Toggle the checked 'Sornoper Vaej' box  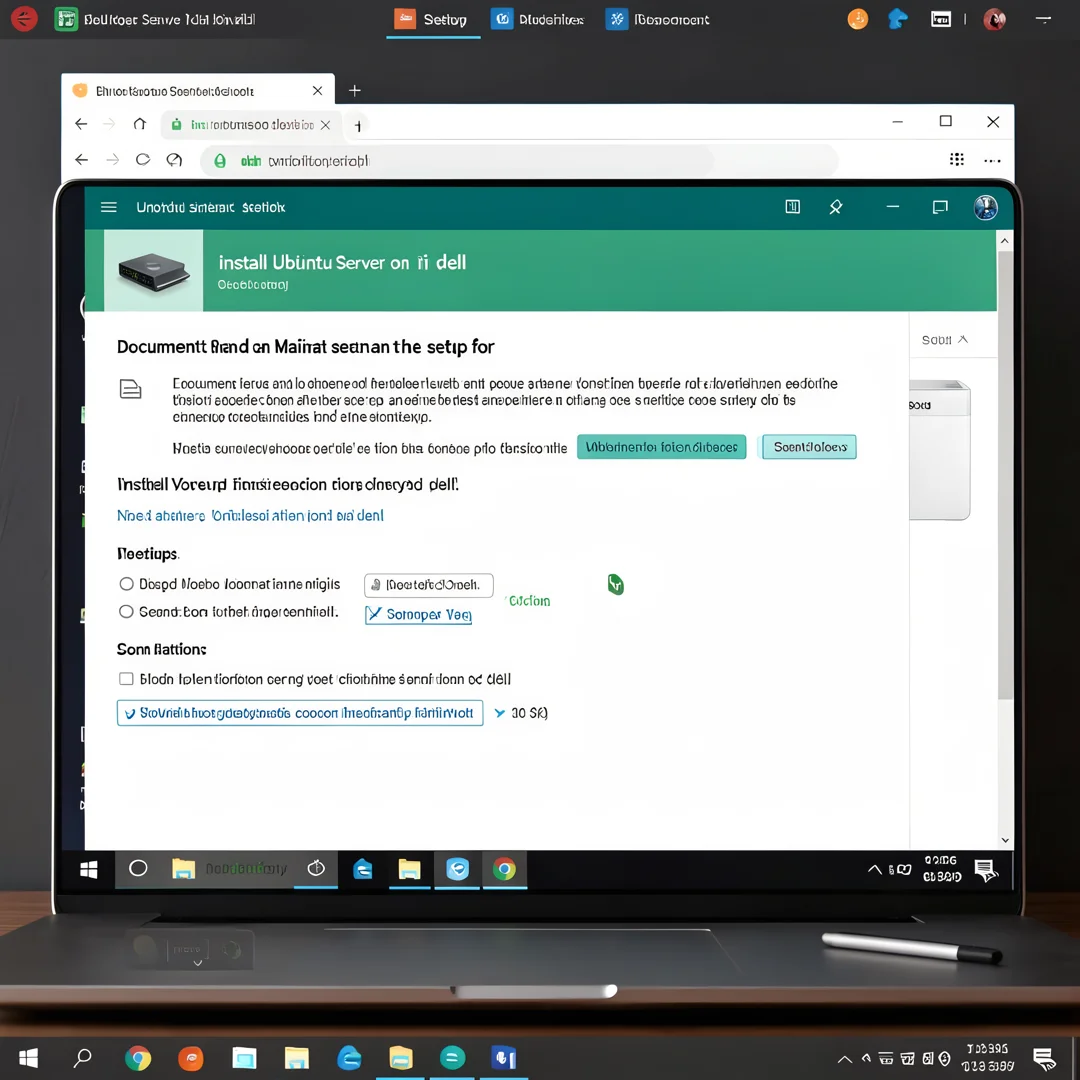(x=373, y=614)
